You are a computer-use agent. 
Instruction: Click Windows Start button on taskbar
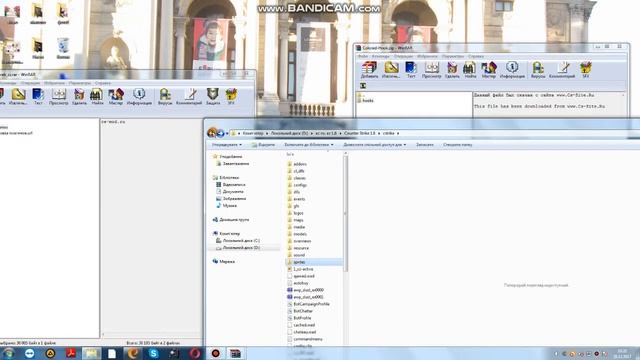point(9,353)
